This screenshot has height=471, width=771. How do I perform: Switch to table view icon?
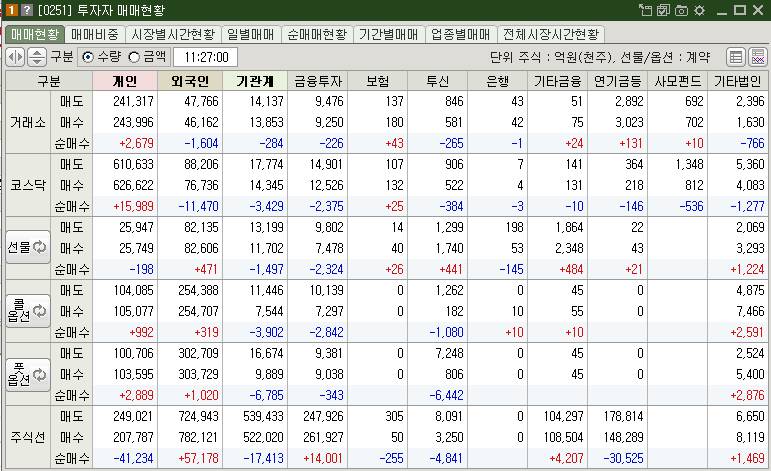[x=736, y=57]
